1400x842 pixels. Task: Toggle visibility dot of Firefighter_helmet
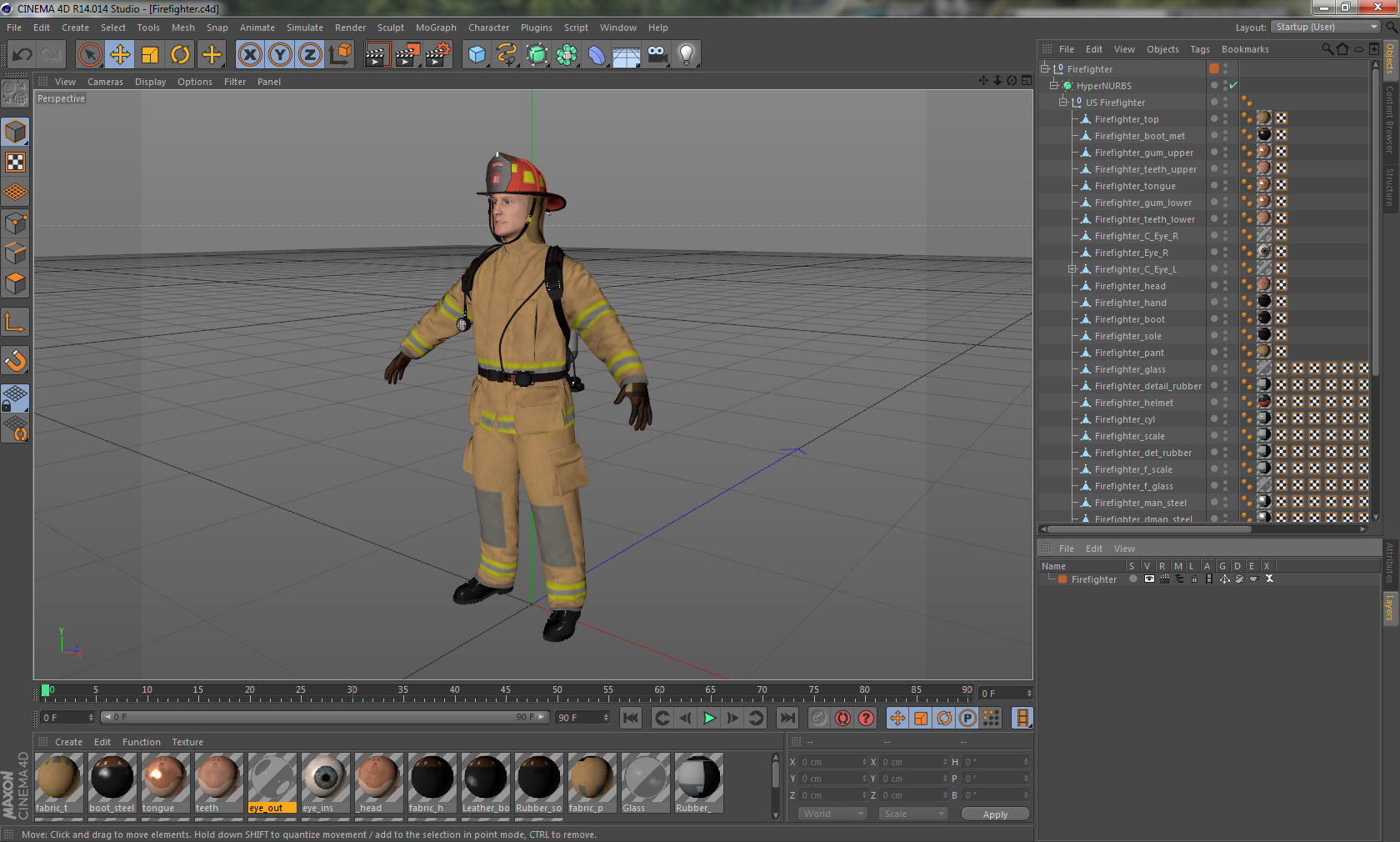1225,402
